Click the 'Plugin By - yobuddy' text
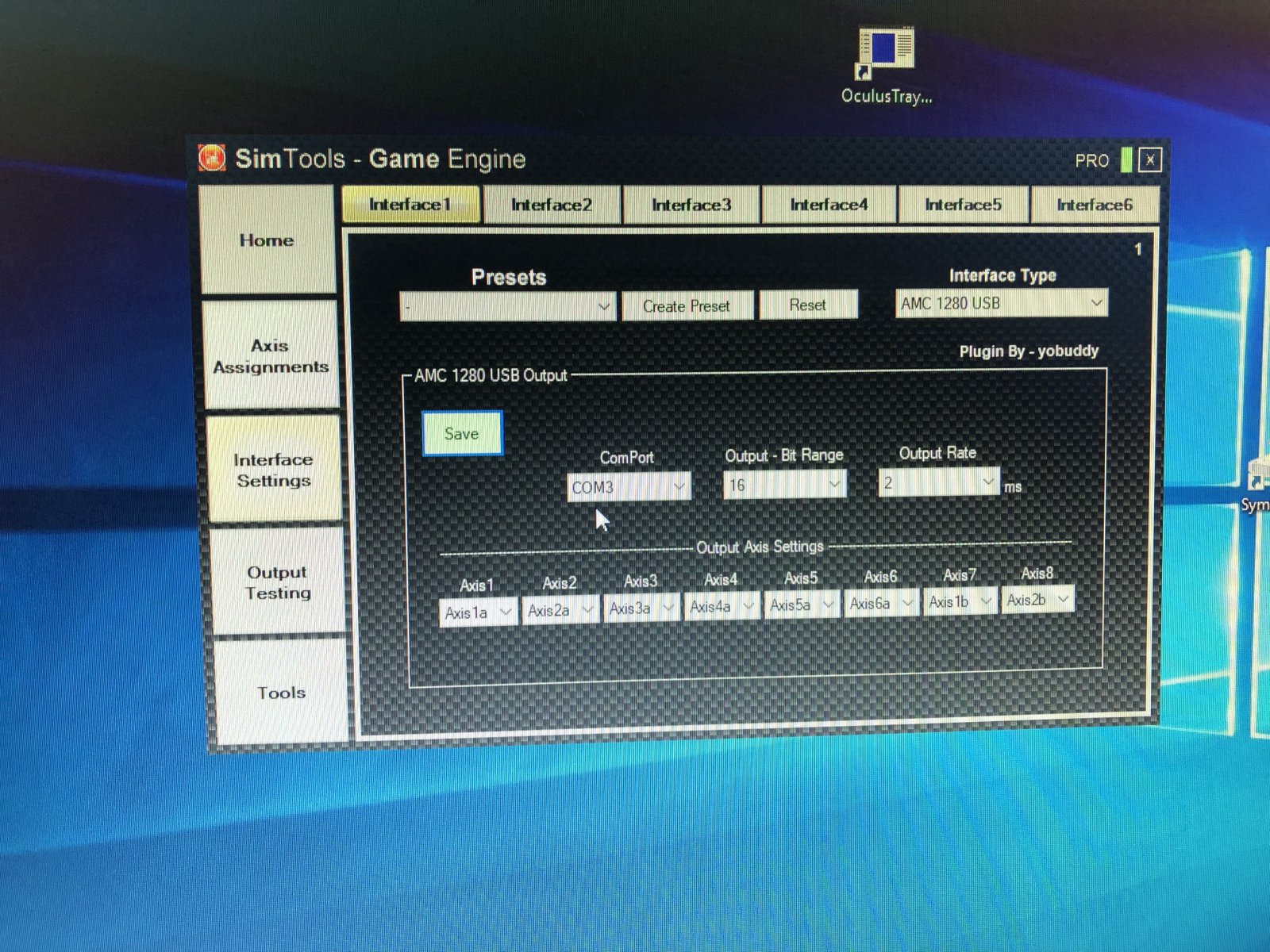 1029,351
